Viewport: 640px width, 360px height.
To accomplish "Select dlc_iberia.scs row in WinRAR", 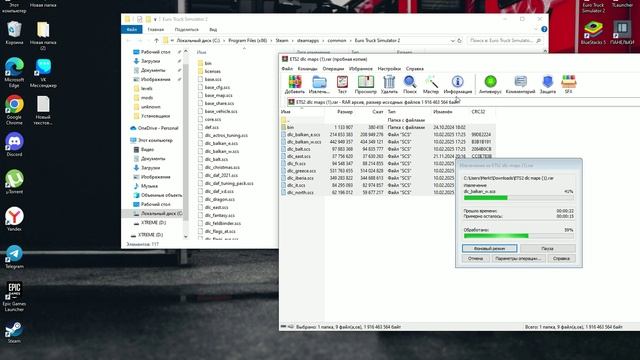I will point(387,178).
